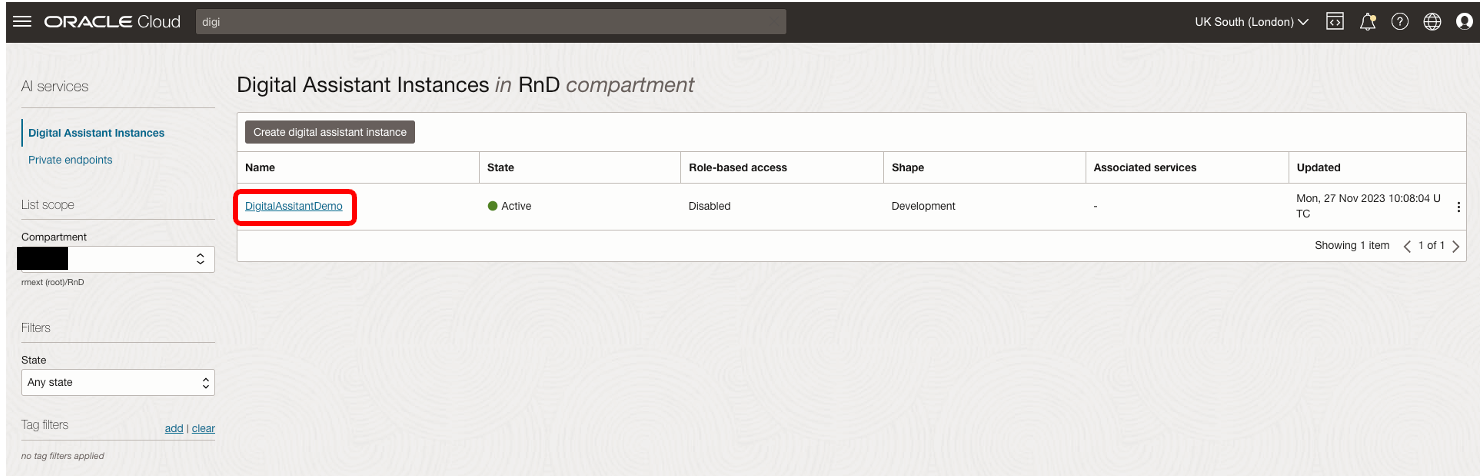Click the State column header
This screenshot has height=476, width=1480.
point(500,168)
